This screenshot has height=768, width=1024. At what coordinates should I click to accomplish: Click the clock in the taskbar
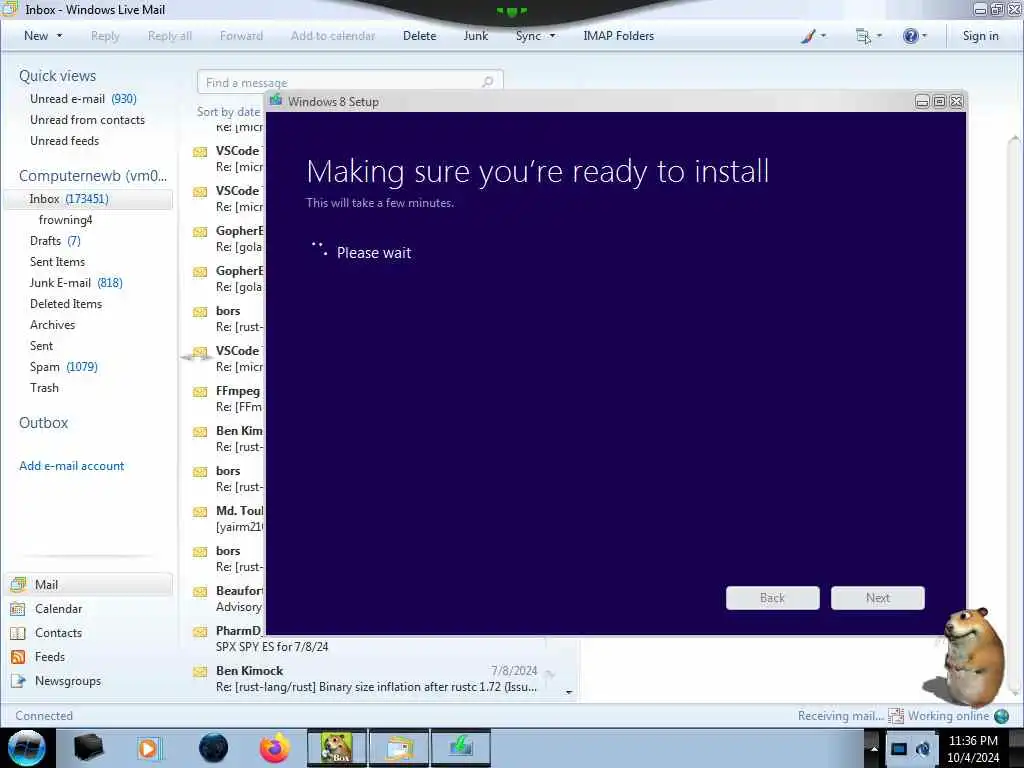click(x=973, y=749)
